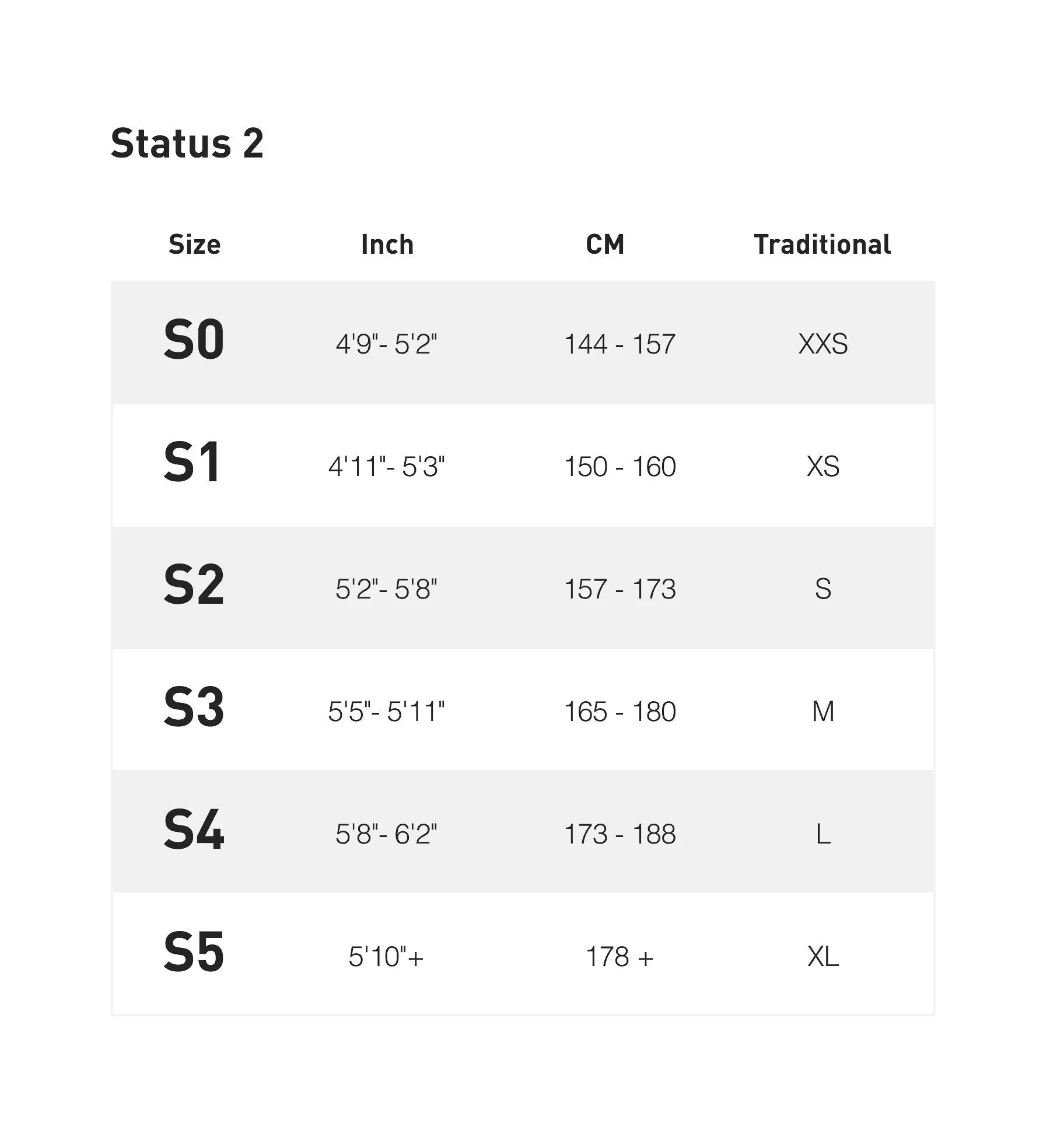Click the S1 size label
The height and width of the screenshot is (1148, 1064).
pyautogui.click(x=192, y=463)
